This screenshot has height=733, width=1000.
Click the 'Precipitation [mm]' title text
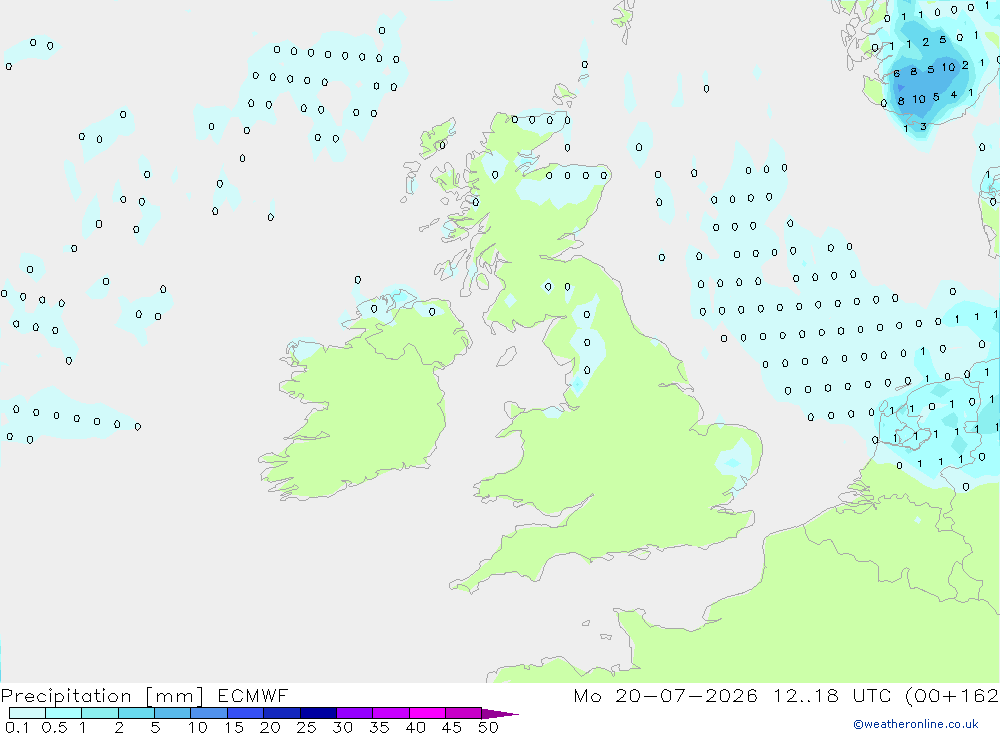[x=102, y=696]
